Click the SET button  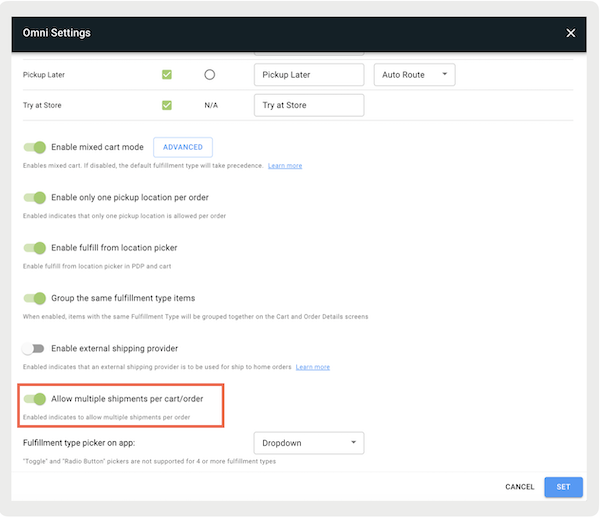click(563, 487)
